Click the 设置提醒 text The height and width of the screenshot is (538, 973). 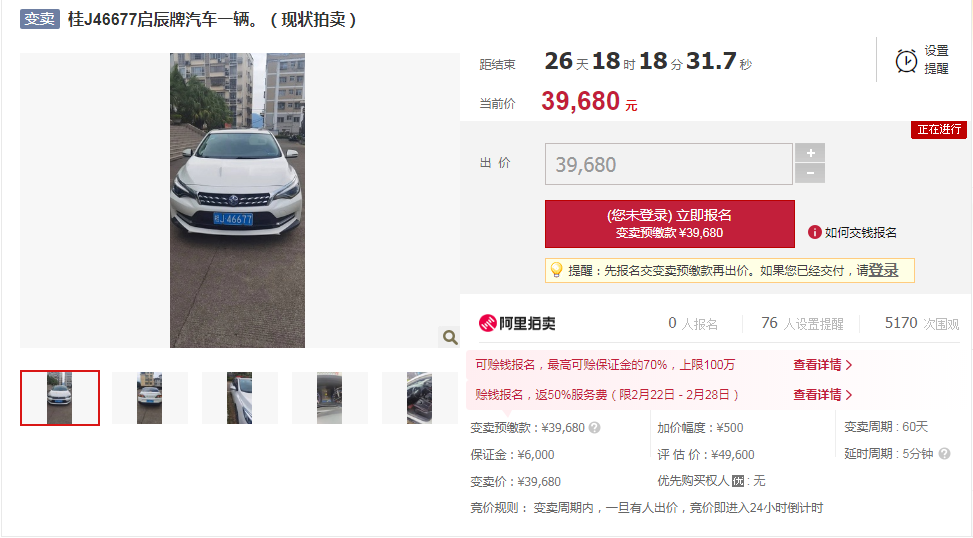pos(936,60)
